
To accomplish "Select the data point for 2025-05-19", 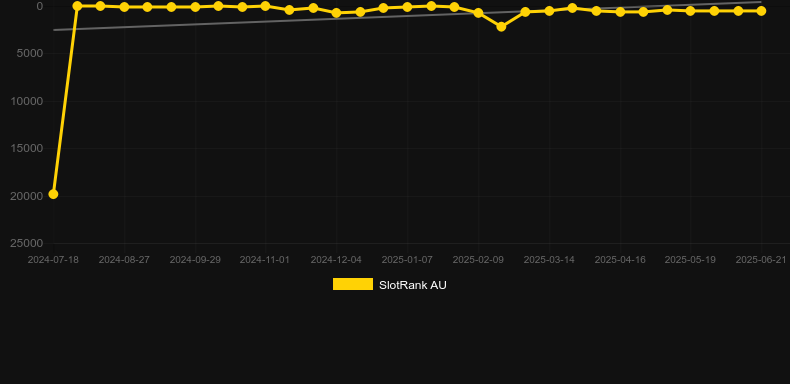I will (690, 11).
